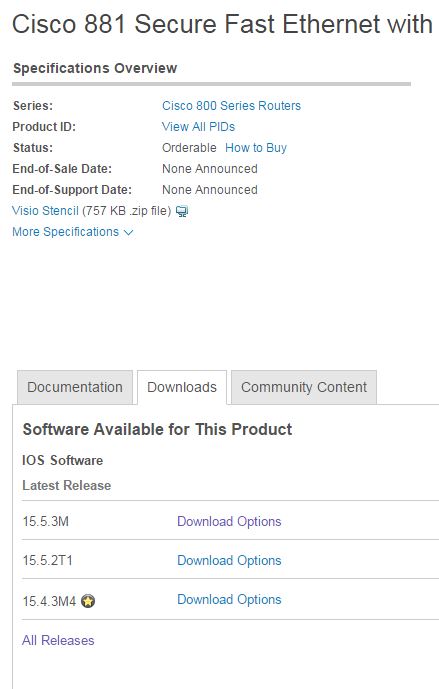The height and width of the screenshot is (689, 439).
Task: Download the Visio Stencil zip file
Action: coord(45,211)
